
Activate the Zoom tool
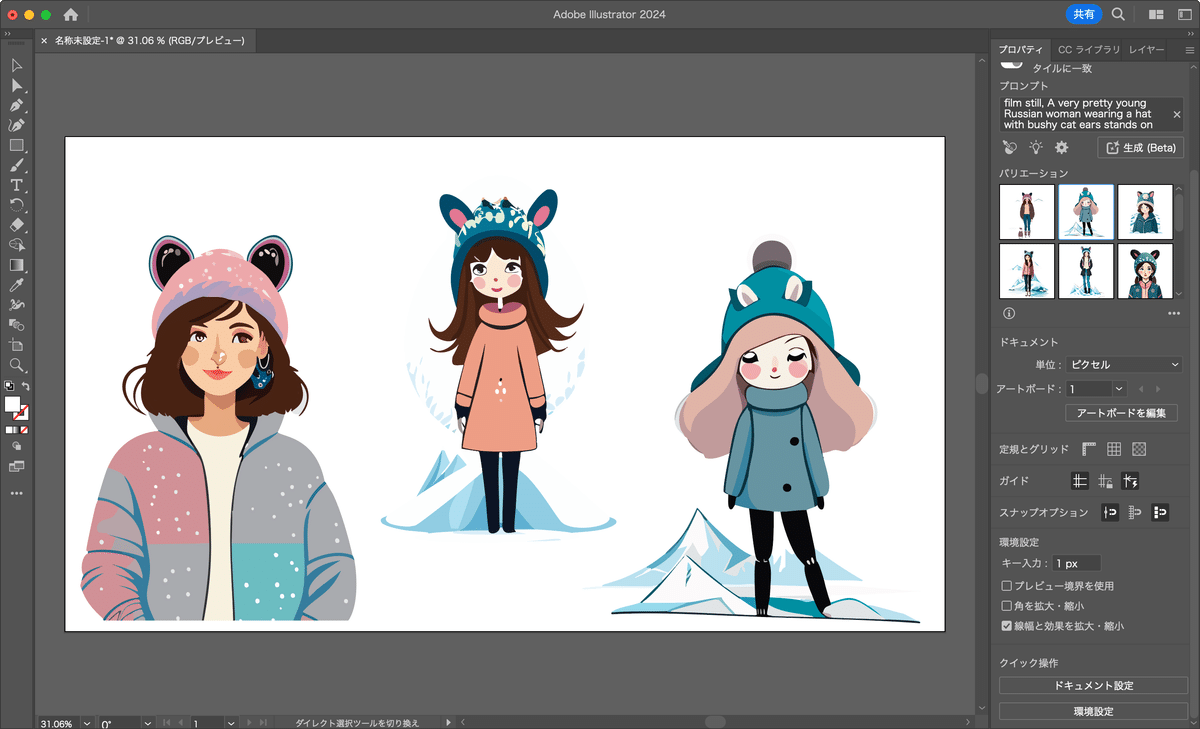coord(17,365)
